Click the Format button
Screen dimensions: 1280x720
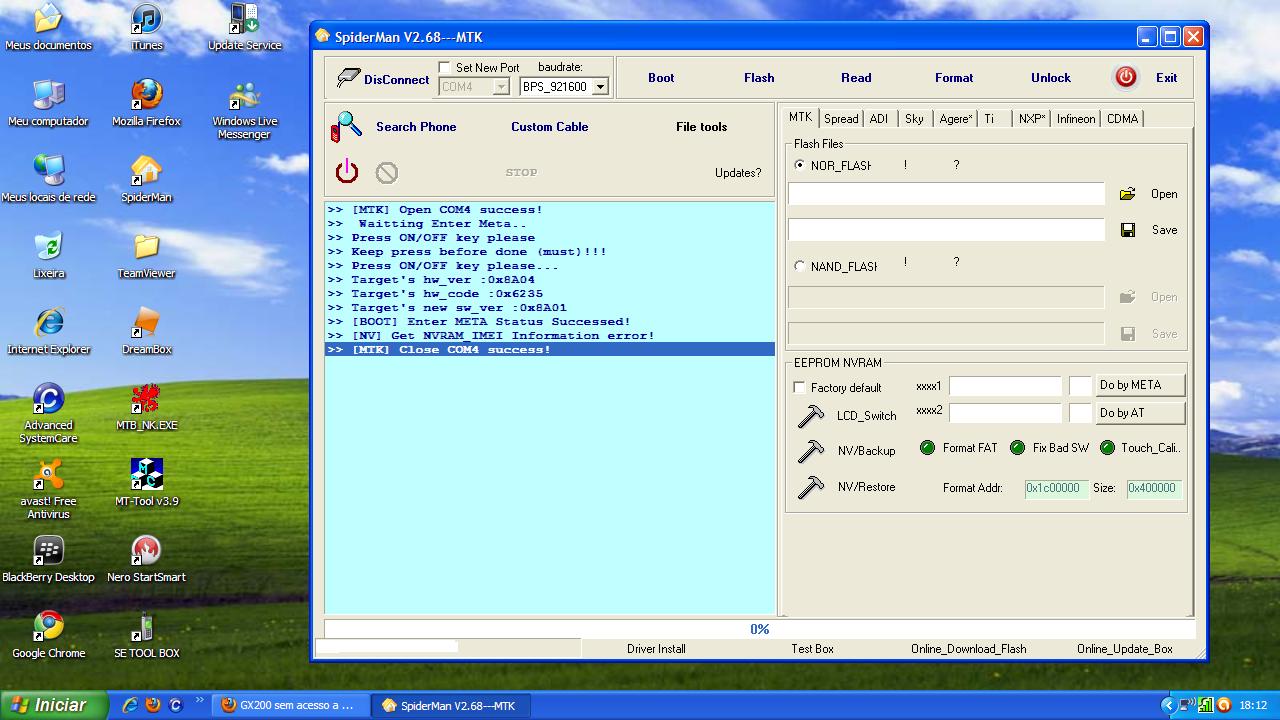(x=954, y=78)
